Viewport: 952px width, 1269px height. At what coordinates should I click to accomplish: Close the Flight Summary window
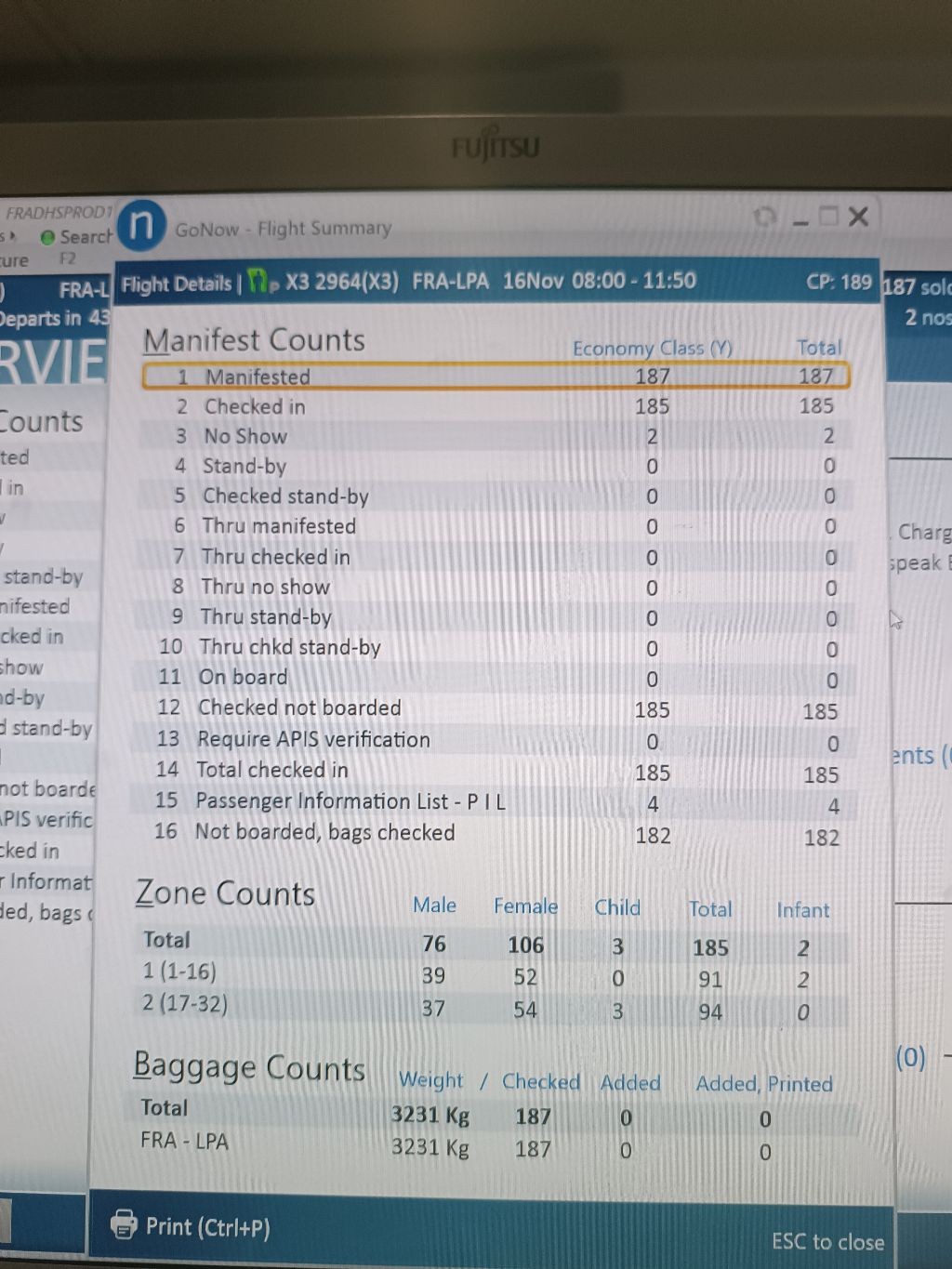pos(859,217)
